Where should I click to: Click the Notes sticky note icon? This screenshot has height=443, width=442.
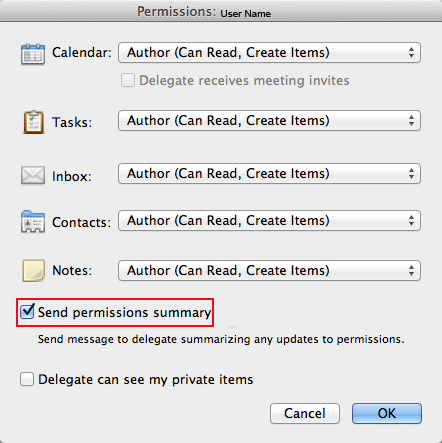33,271
